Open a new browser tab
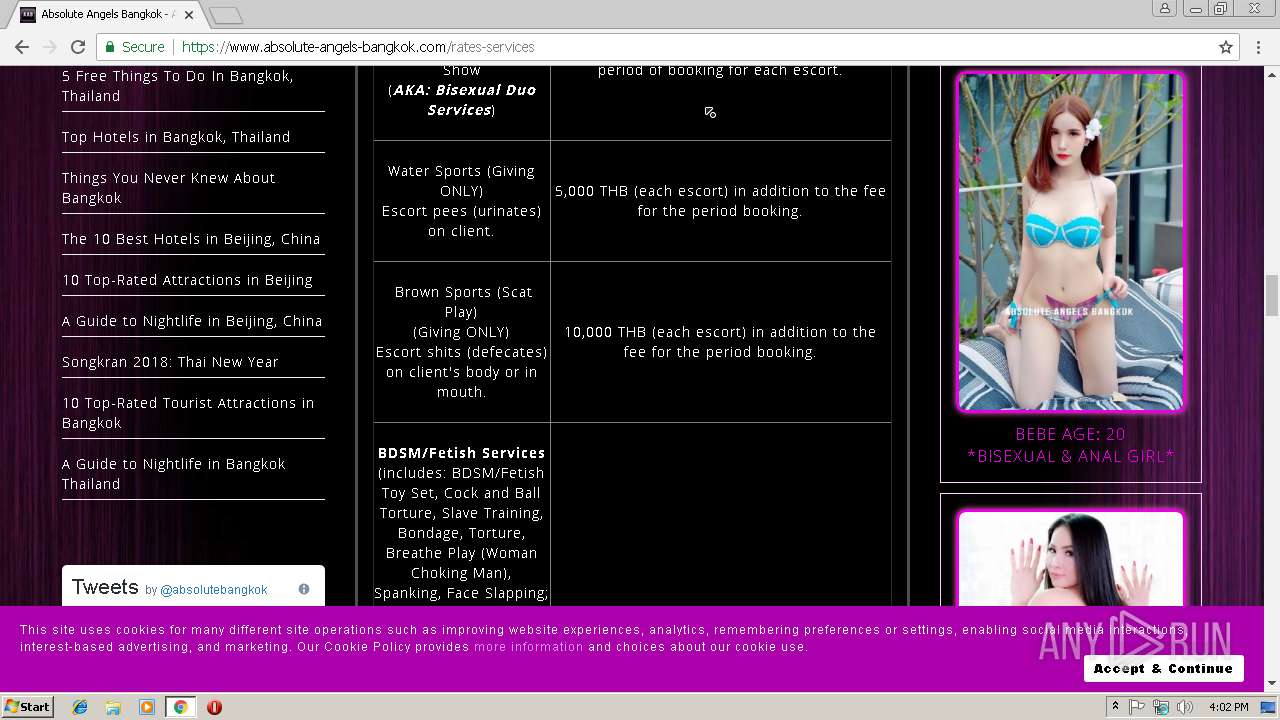This screenshot has width=1280, height=720. point(226,15)
